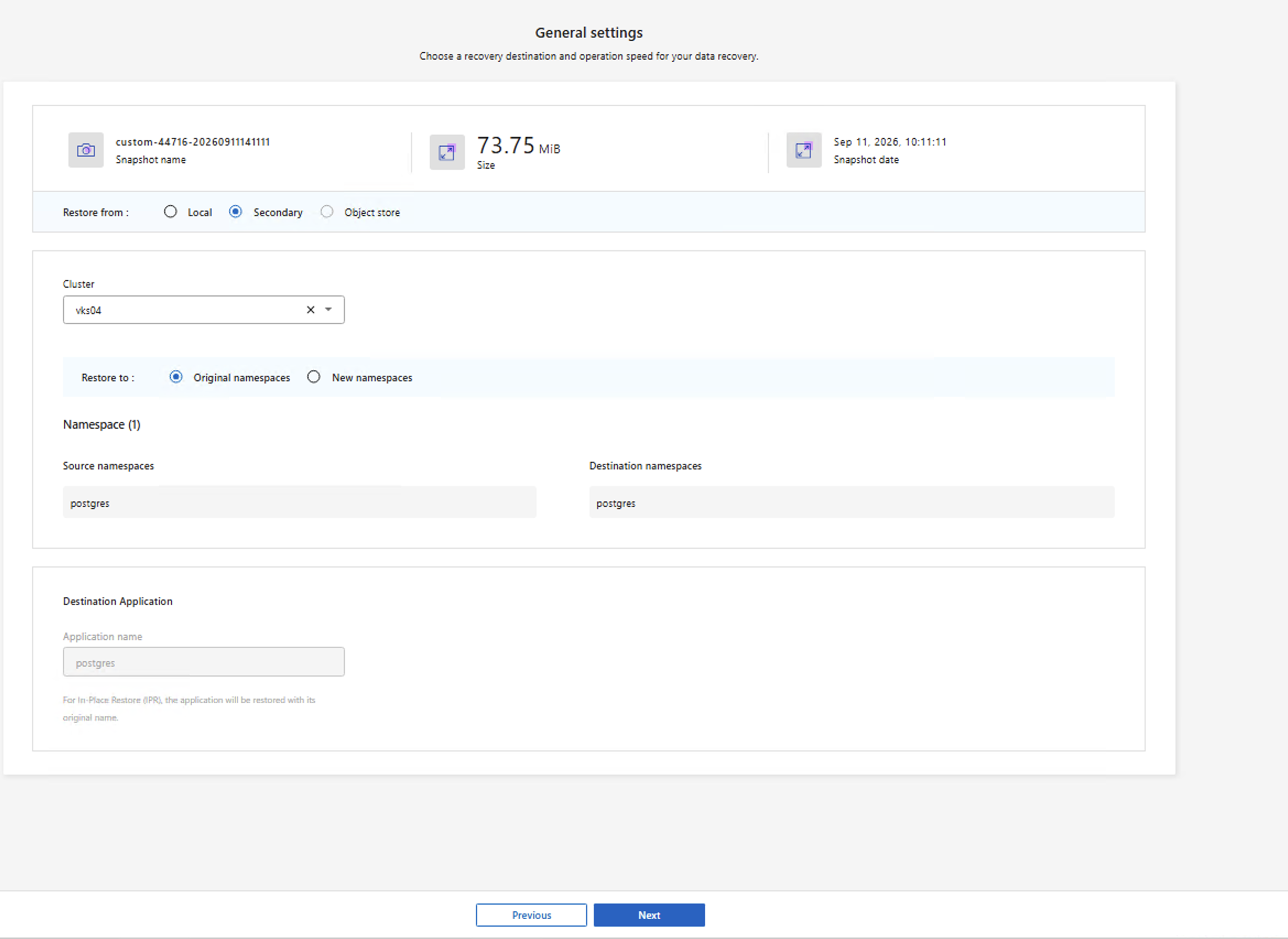Click the 'Application name' field label
The height and width of the screenshot is (939, 1288).
pyautogui.click(x=102, y=636)
